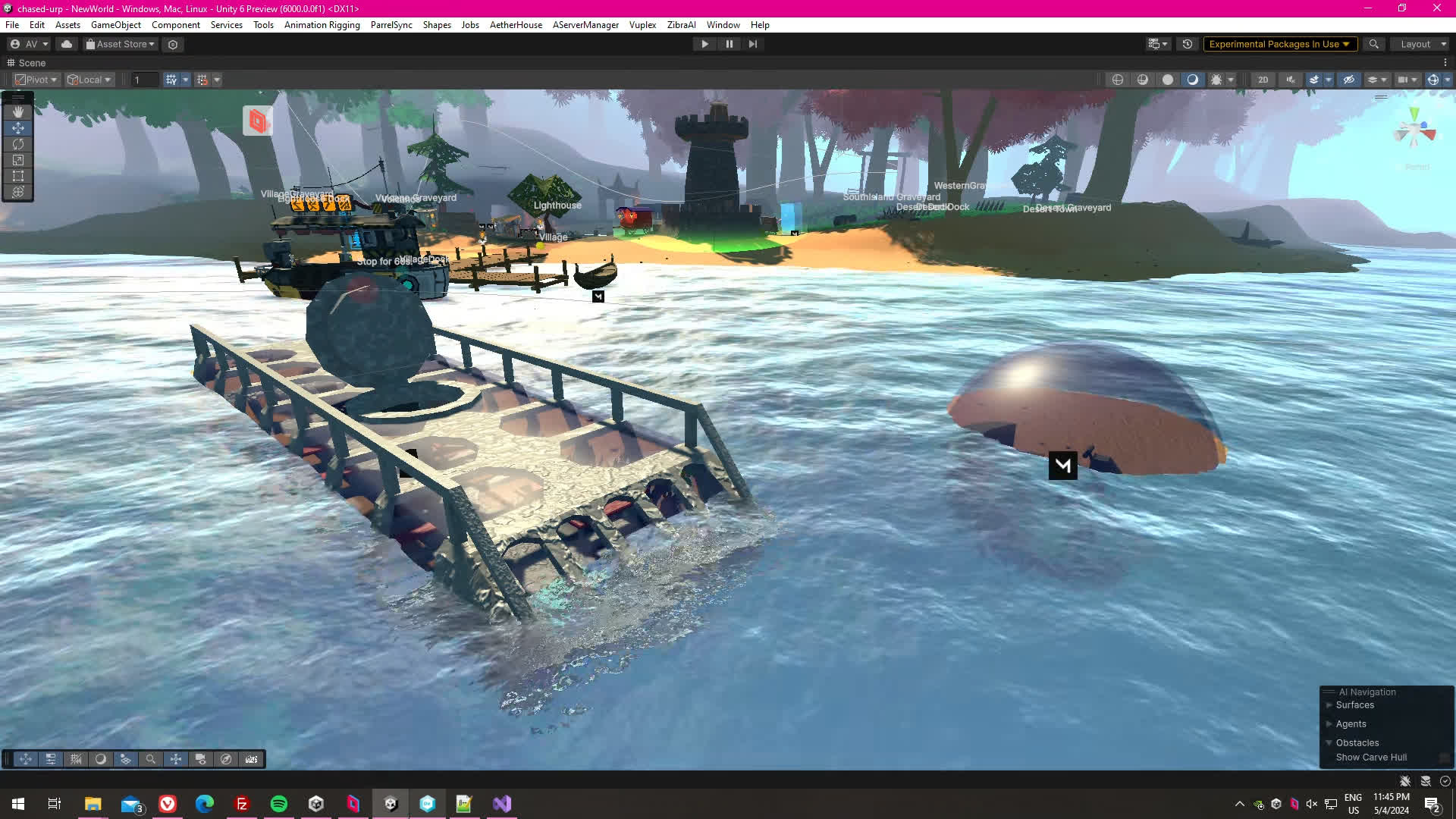The image size is (1456, 819).
Task: Toggle 2D view mode
Action: pyautogui.click(x=1263, y=80)
